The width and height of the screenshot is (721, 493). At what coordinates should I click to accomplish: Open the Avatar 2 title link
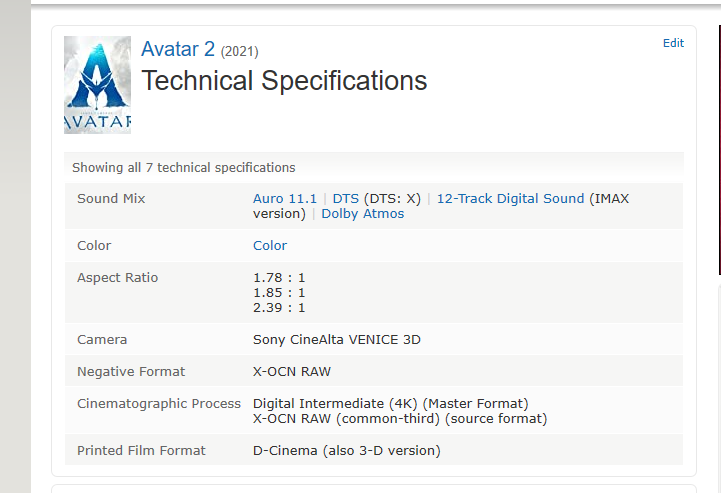(x=177, y=49)
